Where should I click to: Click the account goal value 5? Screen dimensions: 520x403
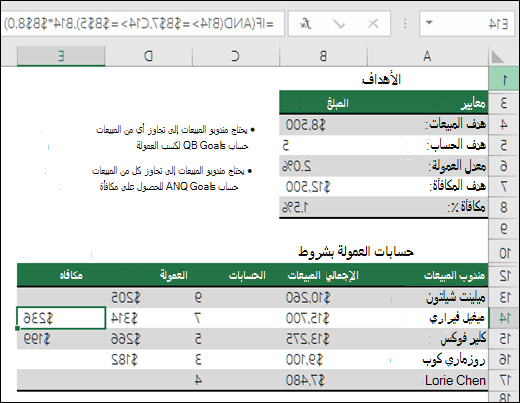click(323, 145)
